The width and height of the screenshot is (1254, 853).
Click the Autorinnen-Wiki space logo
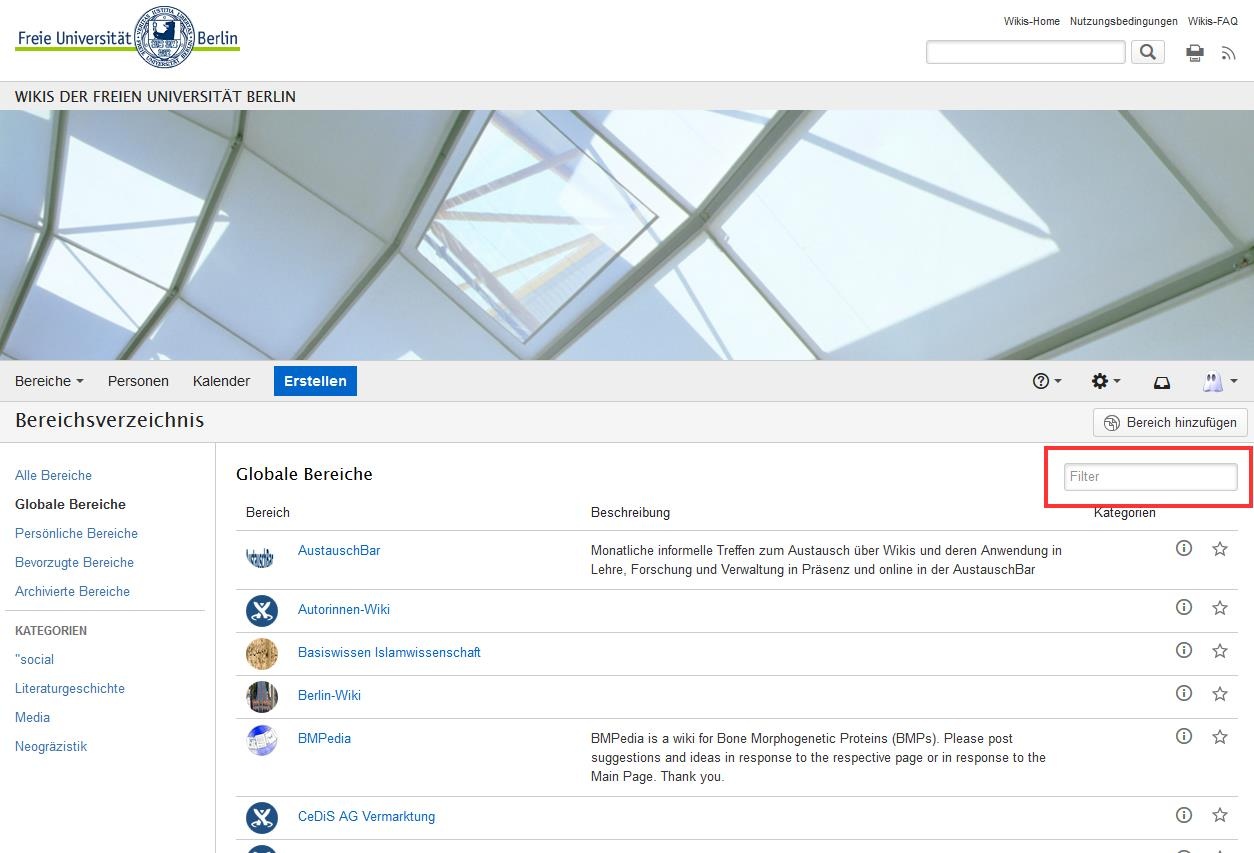point(262,610)
